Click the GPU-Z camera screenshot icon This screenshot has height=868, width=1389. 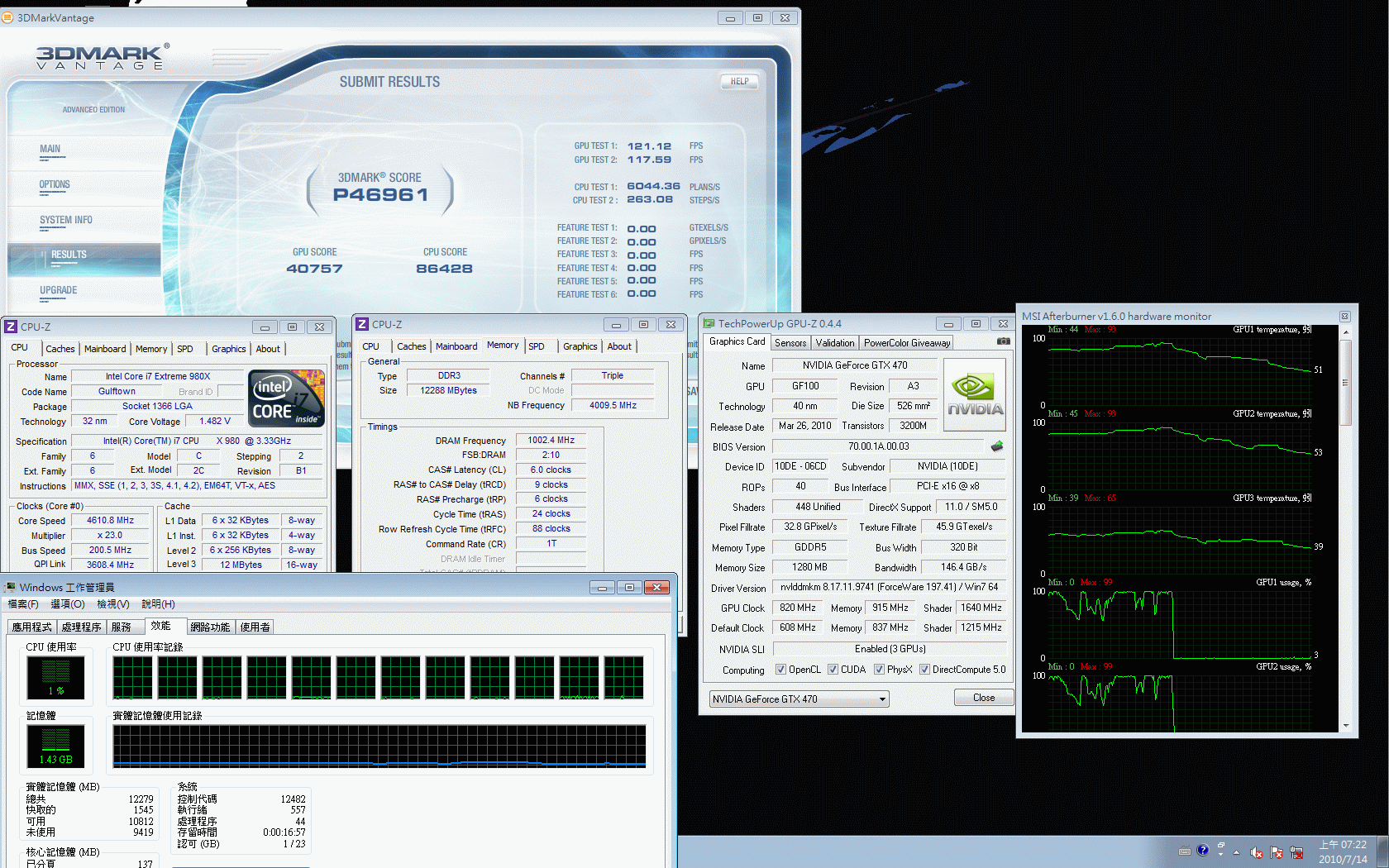[1003, 341]
